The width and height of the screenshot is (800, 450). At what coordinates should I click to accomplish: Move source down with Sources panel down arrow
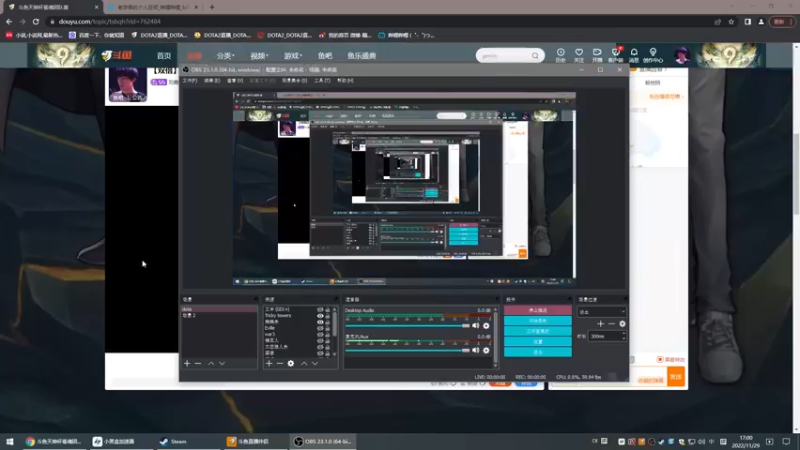click(315, 363)
